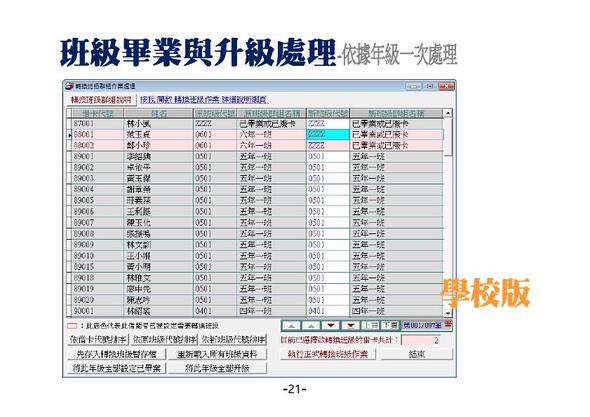Screen dimensions: 590x417
Task: Click the new class code cell in row 89005
Action: 328,200
